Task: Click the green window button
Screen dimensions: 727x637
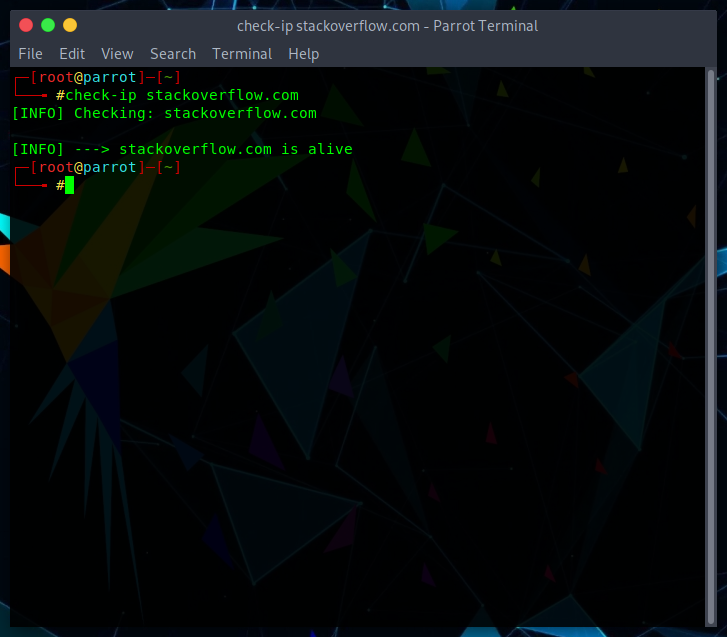Action: tap(48, 25)
